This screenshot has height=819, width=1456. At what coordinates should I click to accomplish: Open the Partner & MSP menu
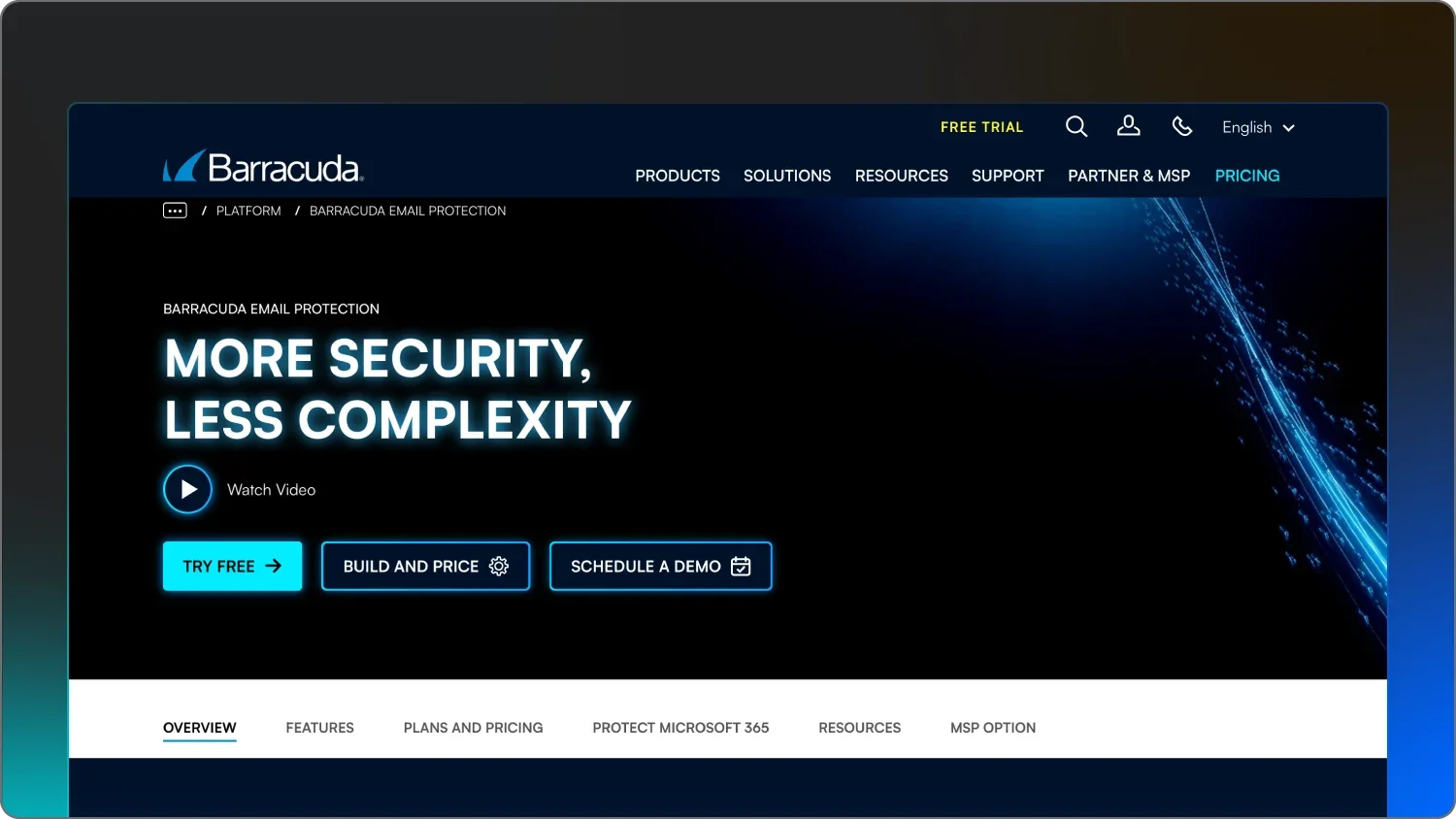(1129, 176)
